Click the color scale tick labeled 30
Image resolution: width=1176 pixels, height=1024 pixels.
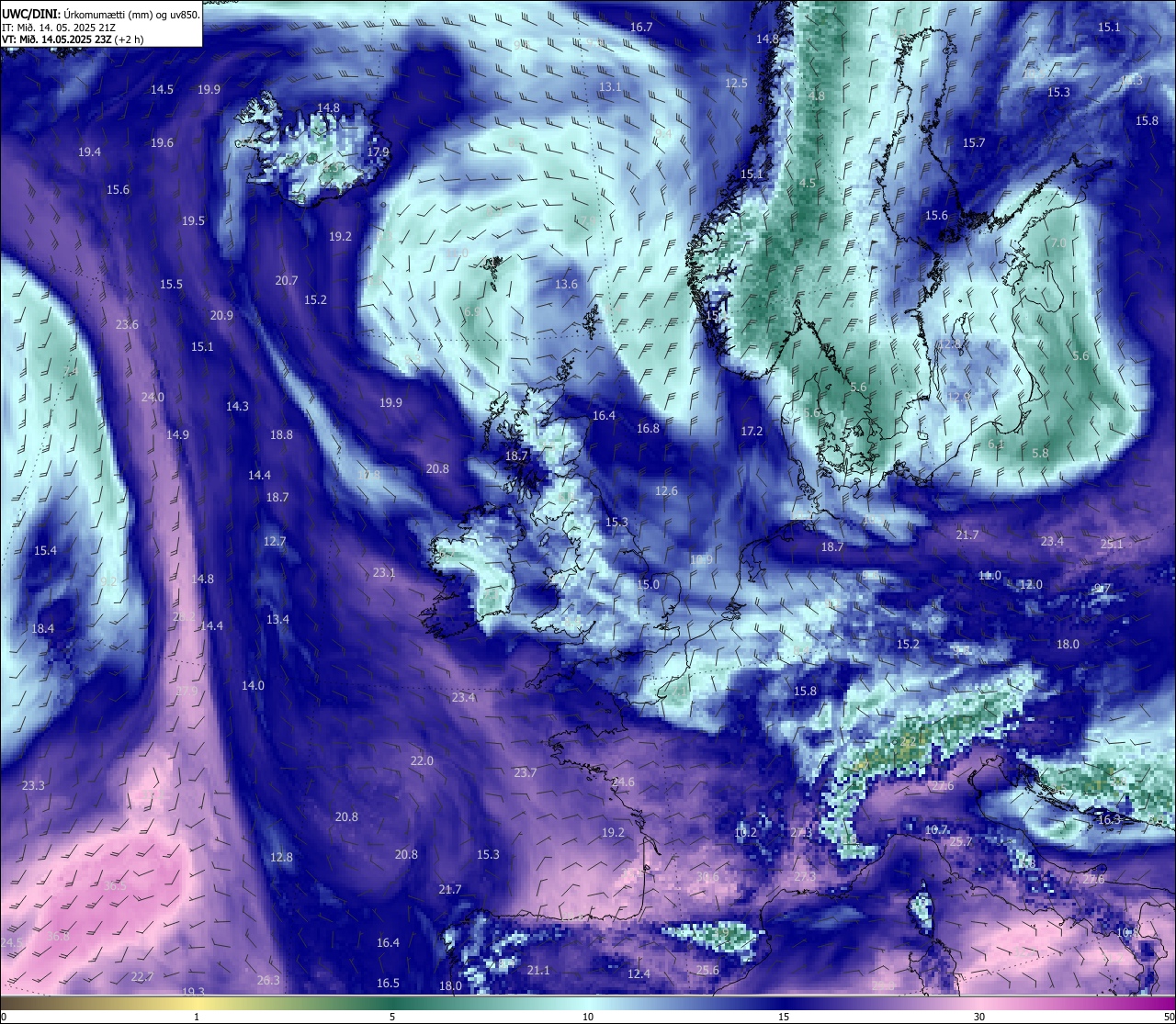[979, 1016]
